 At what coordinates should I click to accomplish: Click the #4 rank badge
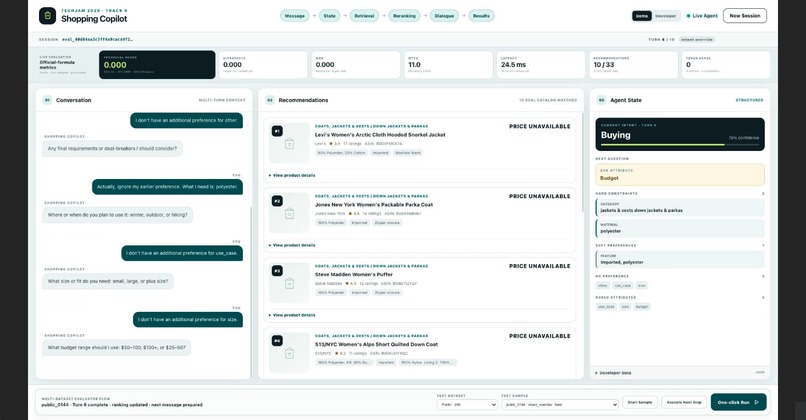[277, 340]
